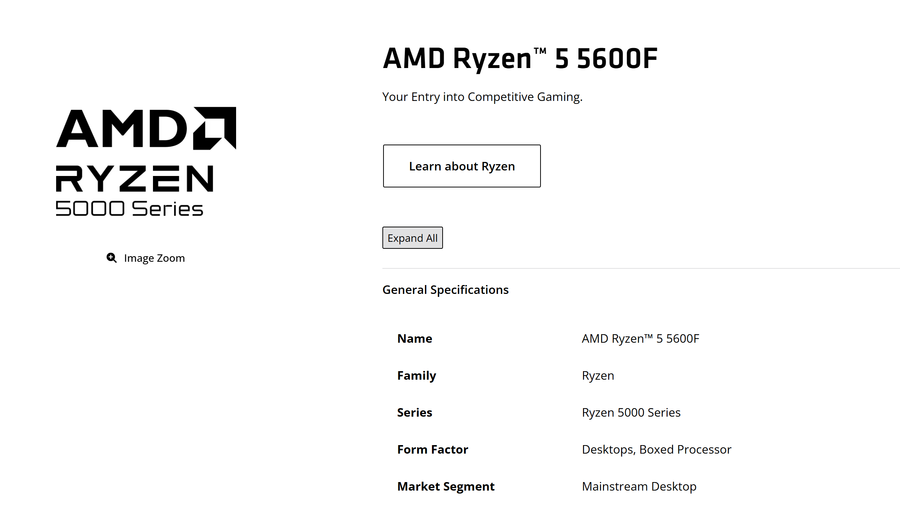Click the Image Zoom magnifier icon
Image resolution: width=900 pixels, height=505 pixels.
pos(111,258)
